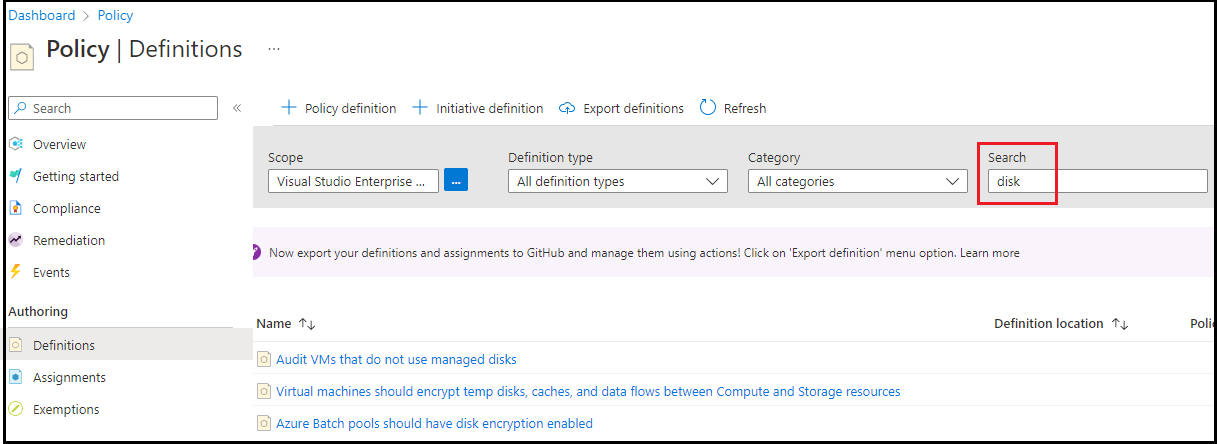Screen dimensions: 1217x444
Task: Click the magnifier icon in sidebar search
Action: coord(21,108)
